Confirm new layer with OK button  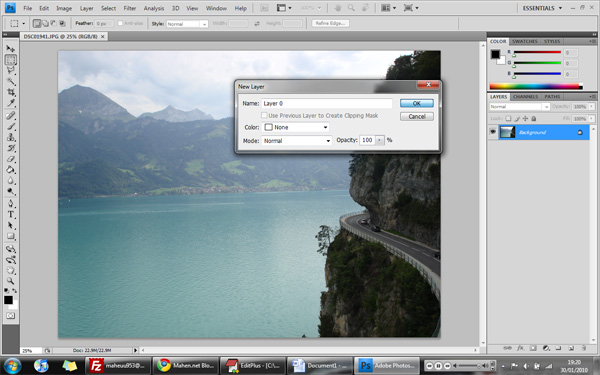(417, 103)
